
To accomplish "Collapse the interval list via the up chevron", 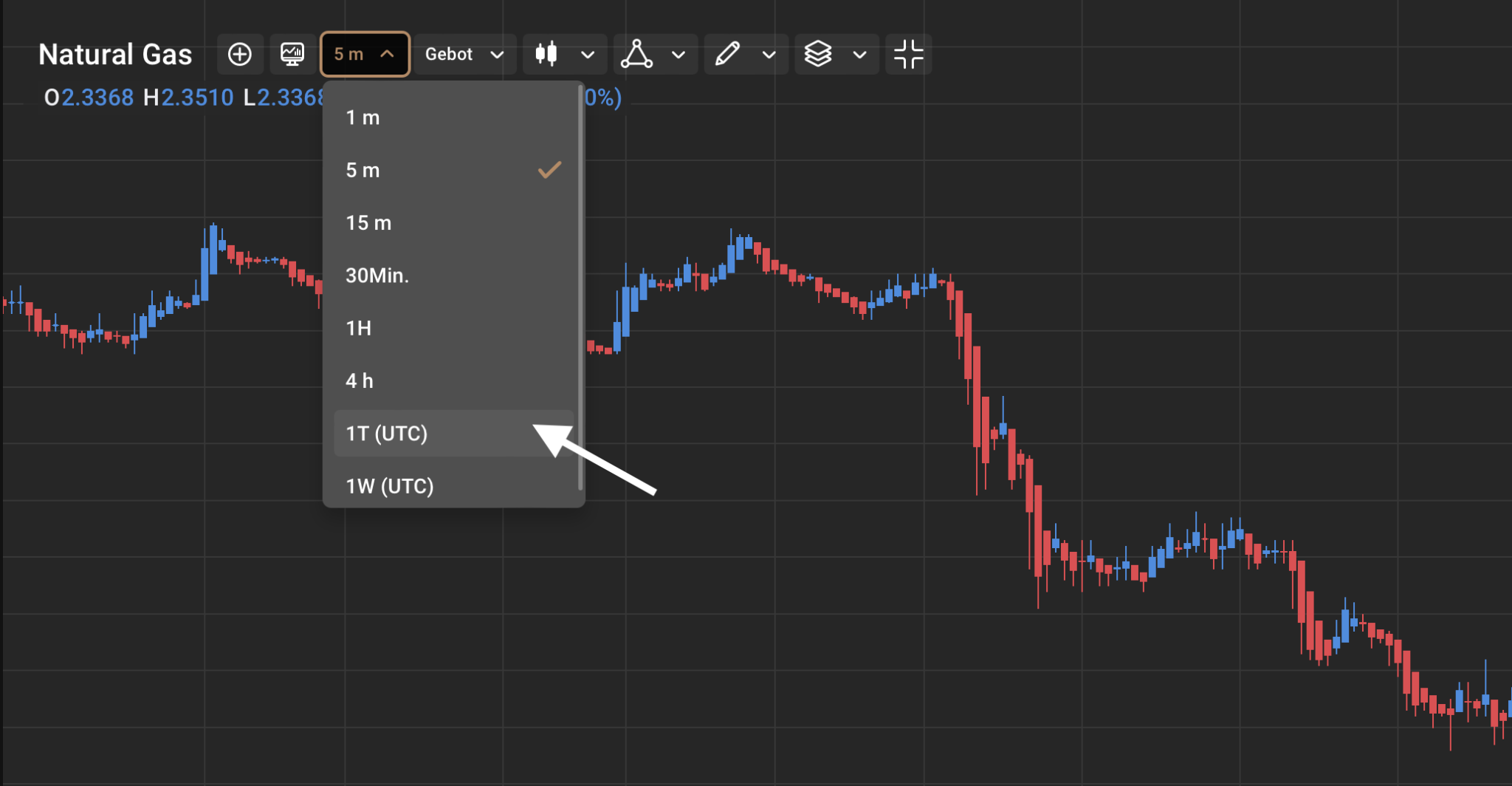I will (x=387, y=54).
